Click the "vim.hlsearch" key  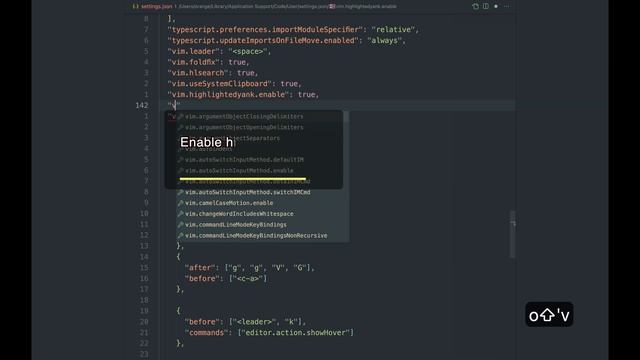[x=198, y=73]
